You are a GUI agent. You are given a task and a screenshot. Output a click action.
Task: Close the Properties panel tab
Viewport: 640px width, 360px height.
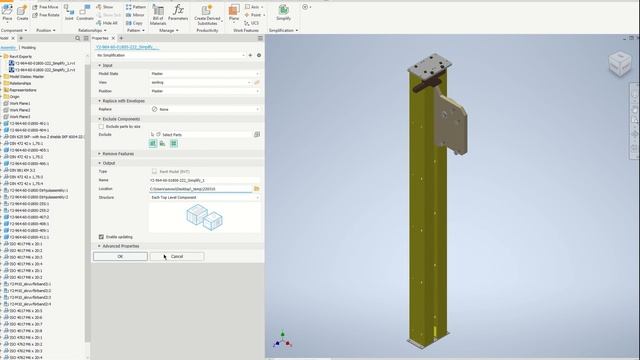(x=113, y=38)
